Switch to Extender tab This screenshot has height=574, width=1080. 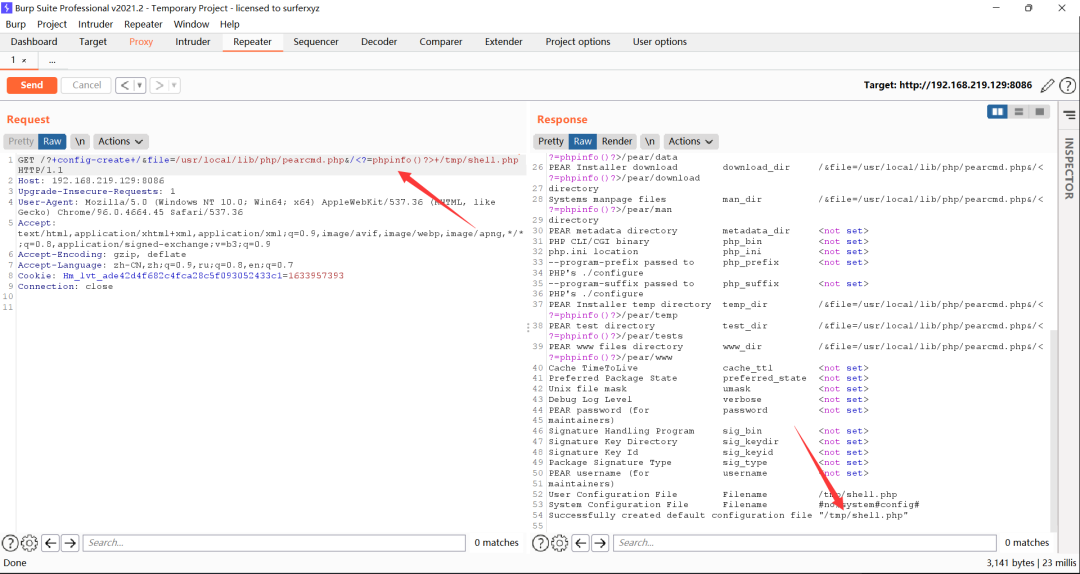[x=503, y=41]
